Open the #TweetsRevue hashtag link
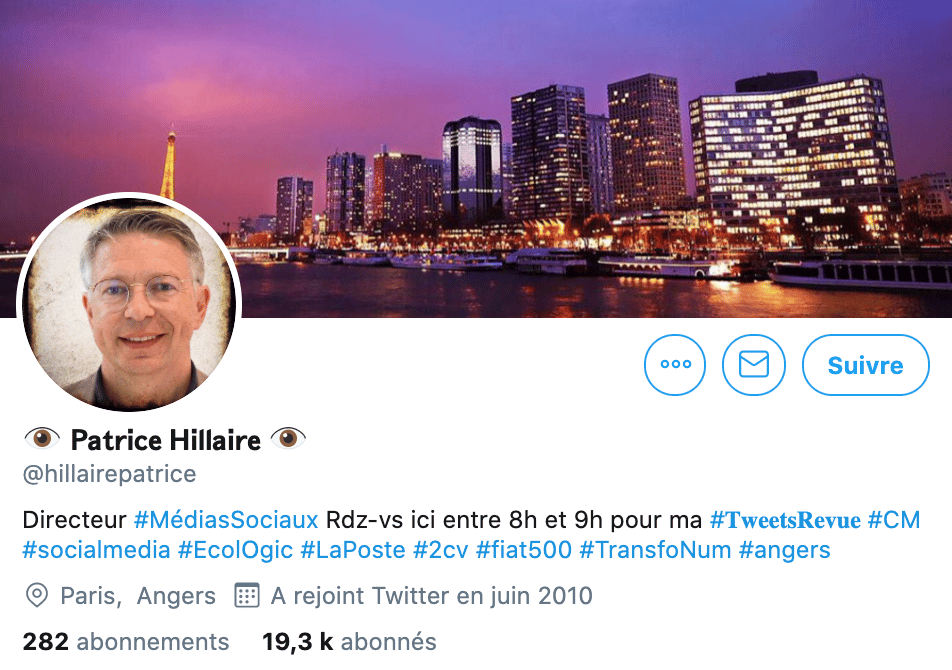This screenshot has width=952, height=670. click(x=785, y=520)
